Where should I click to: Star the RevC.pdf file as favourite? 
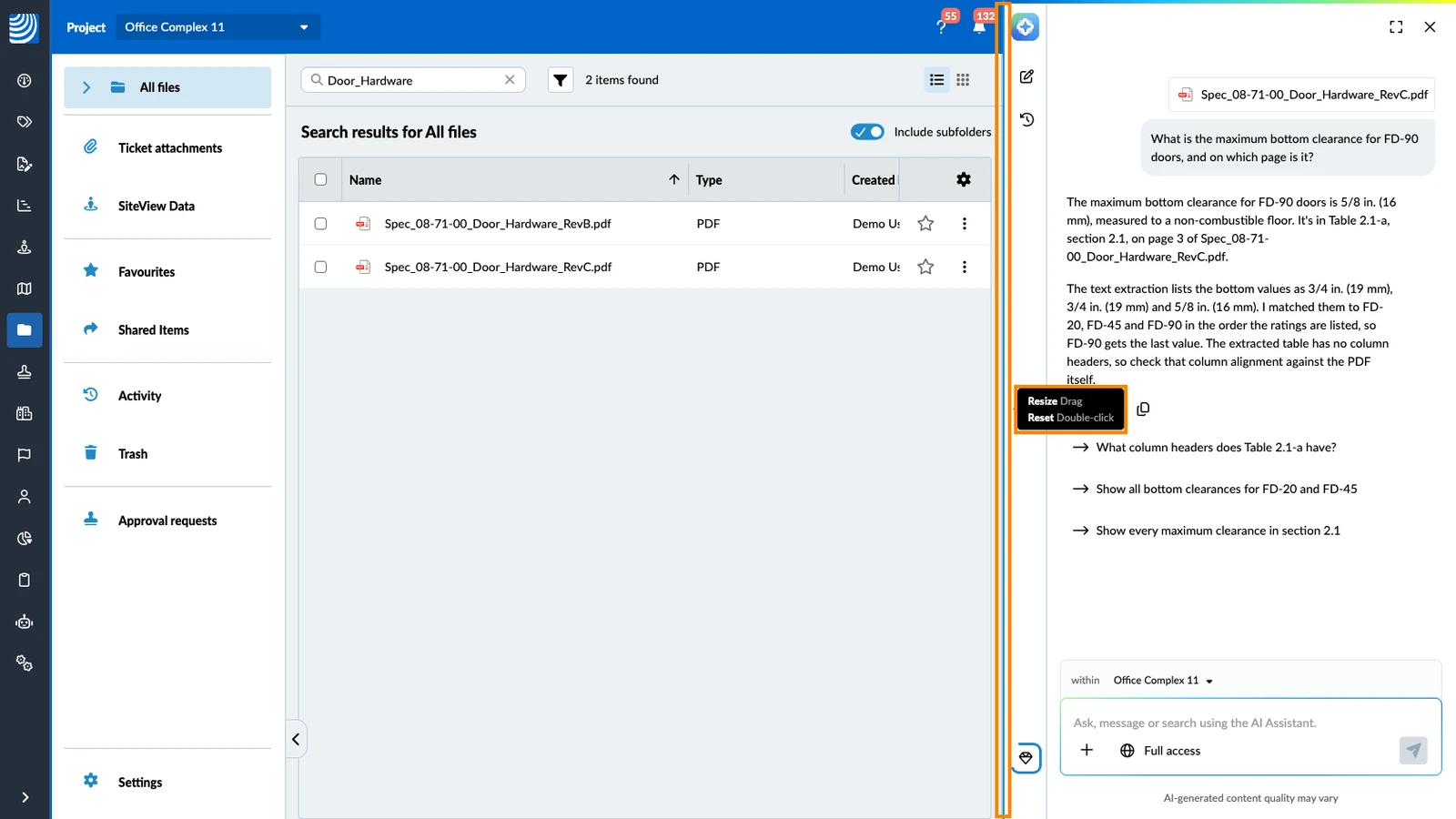925,267
